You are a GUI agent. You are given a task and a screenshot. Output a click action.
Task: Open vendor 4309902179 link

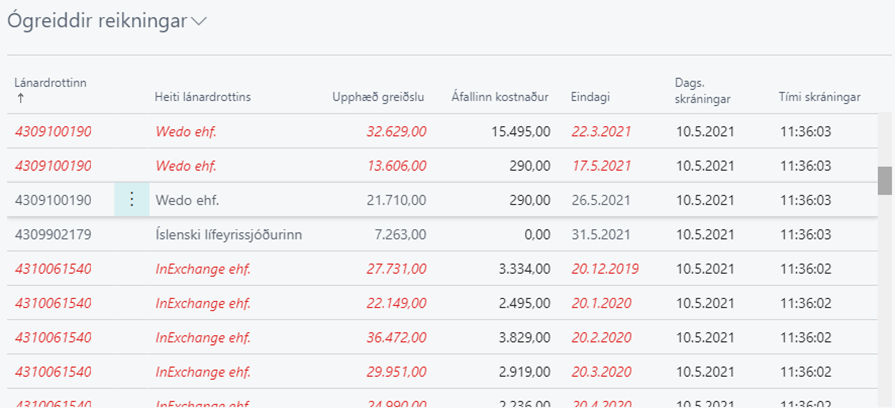(53, 235)
